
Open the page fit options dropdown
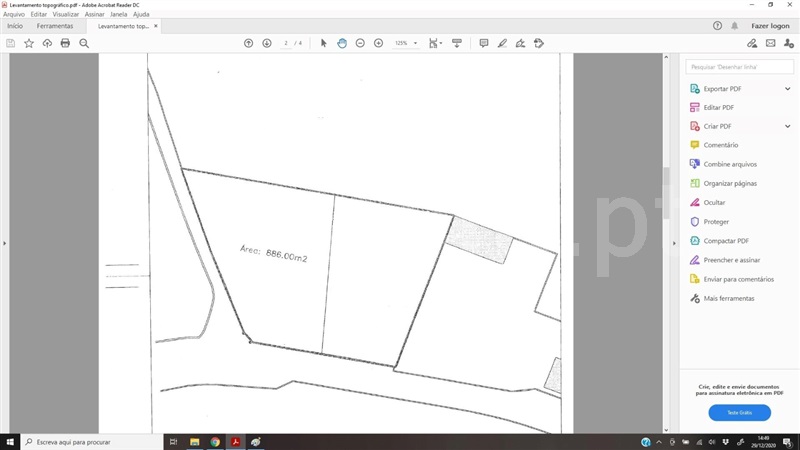[435, 43]
